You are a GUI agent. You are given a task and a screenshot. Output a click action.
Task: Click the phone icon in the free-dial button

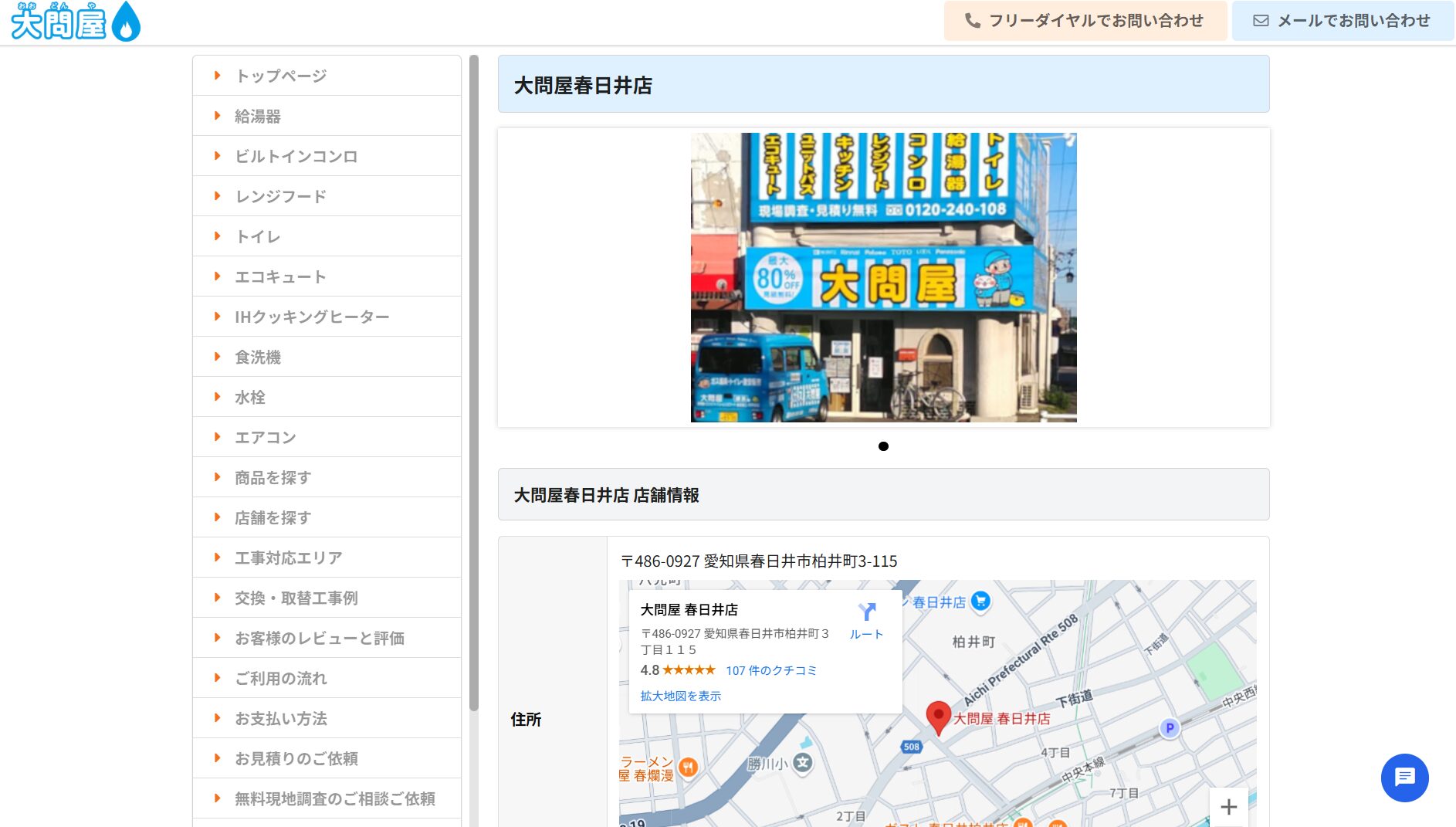pos(973,21)
